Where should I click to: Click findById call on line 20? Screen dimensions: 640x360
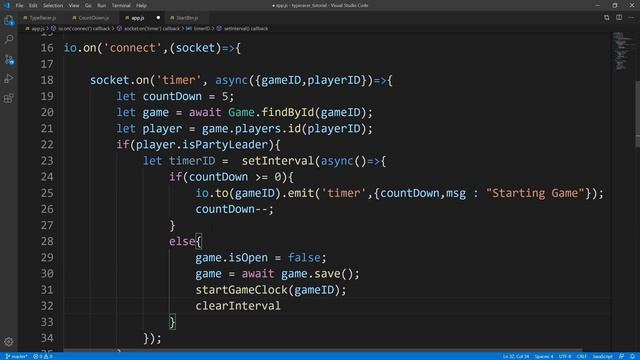288,112
